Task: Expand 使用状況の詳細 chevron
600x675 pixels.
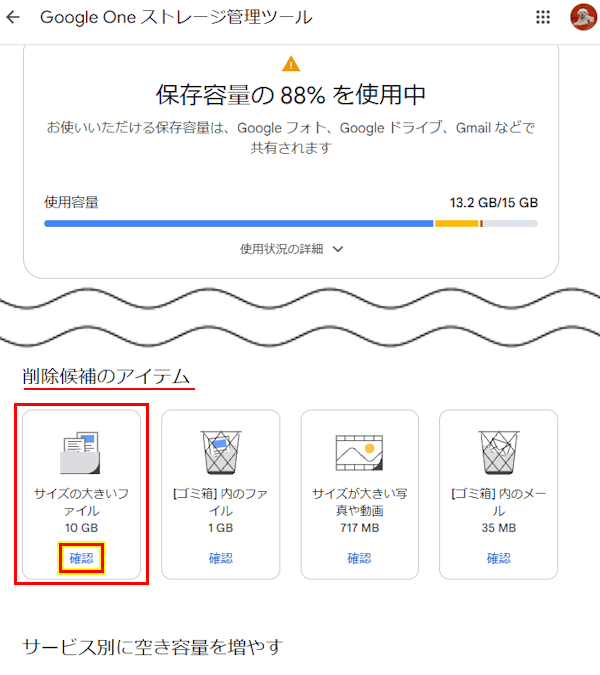Action: [338, 249]
